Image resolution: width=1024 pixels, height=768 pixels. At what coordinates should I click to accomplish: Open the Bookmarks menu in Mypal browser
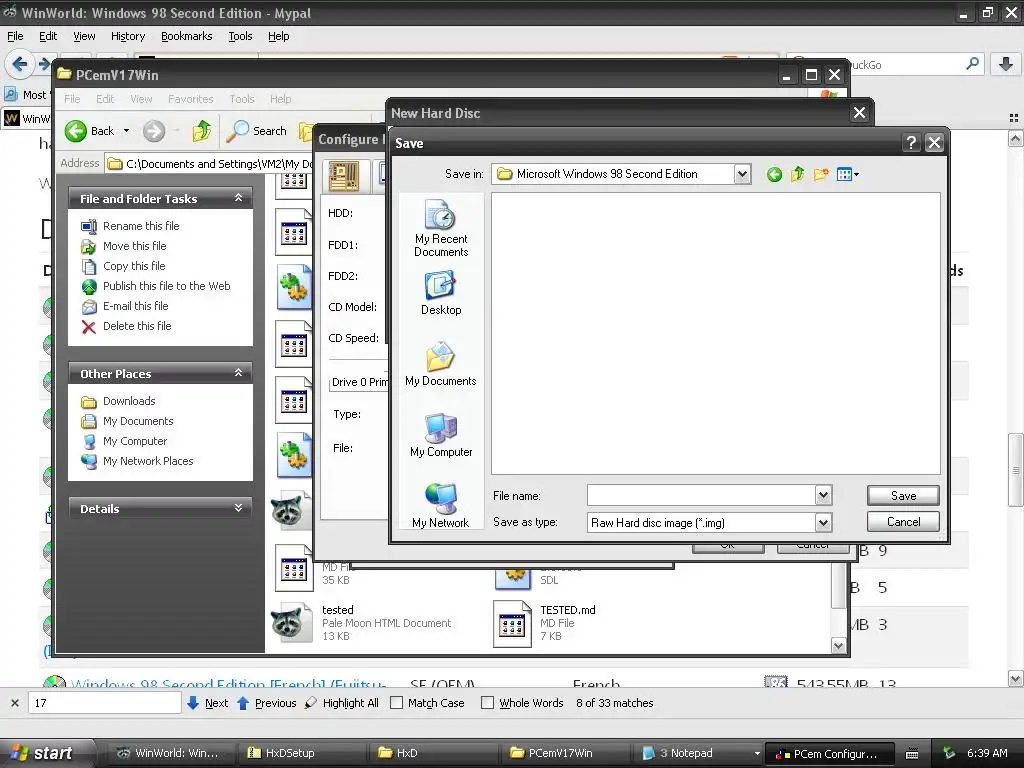[x=187, y=36]
